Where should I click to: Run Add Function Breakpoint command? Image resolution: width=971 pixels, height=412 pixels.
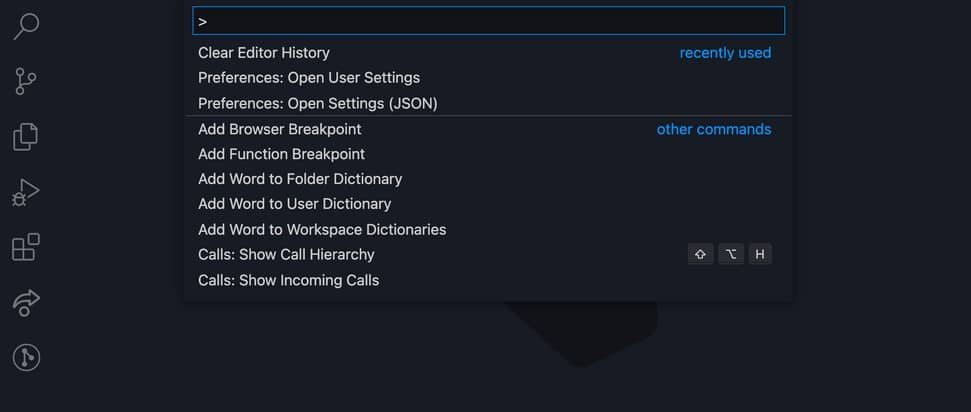281,154
